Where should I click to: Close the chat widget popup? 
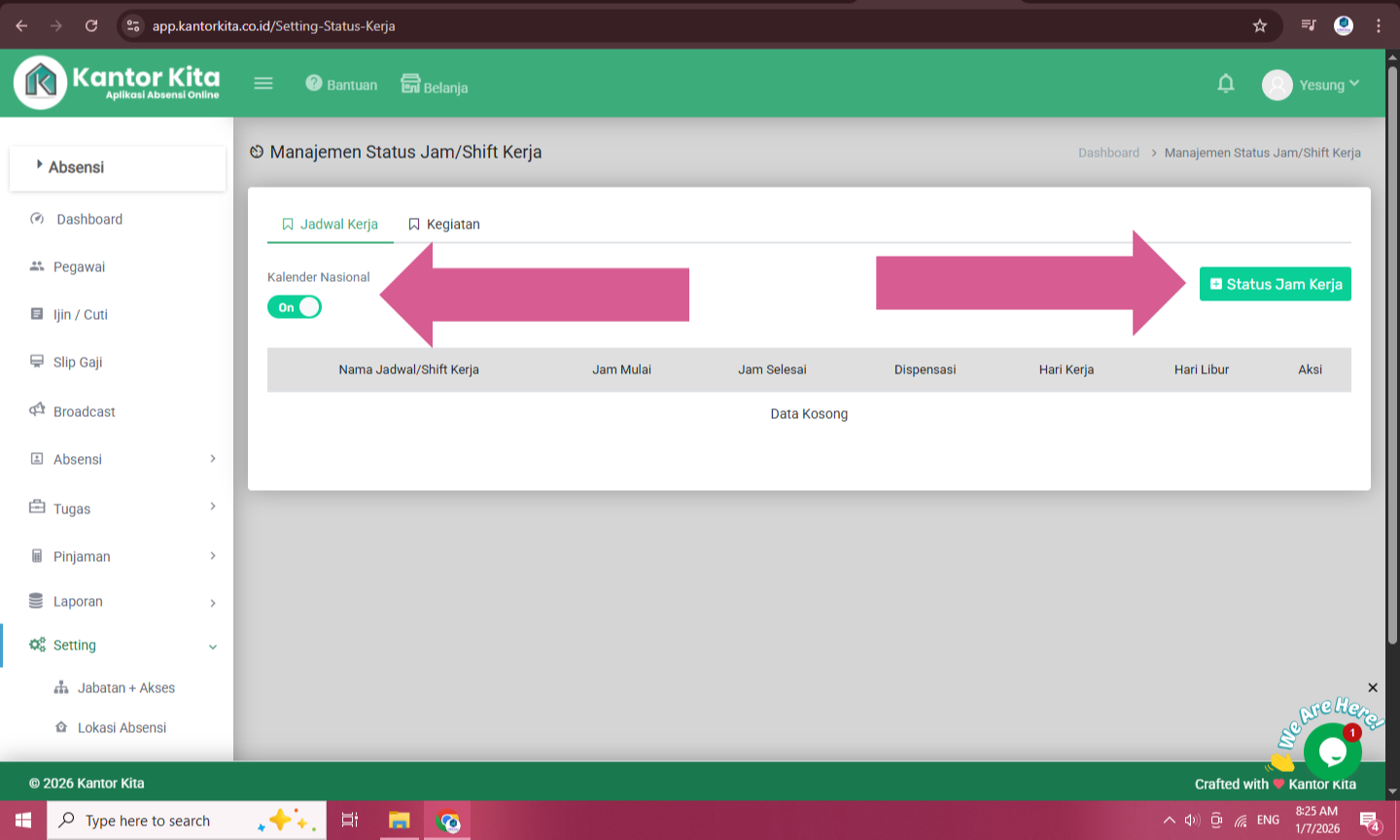point(1373,687)
